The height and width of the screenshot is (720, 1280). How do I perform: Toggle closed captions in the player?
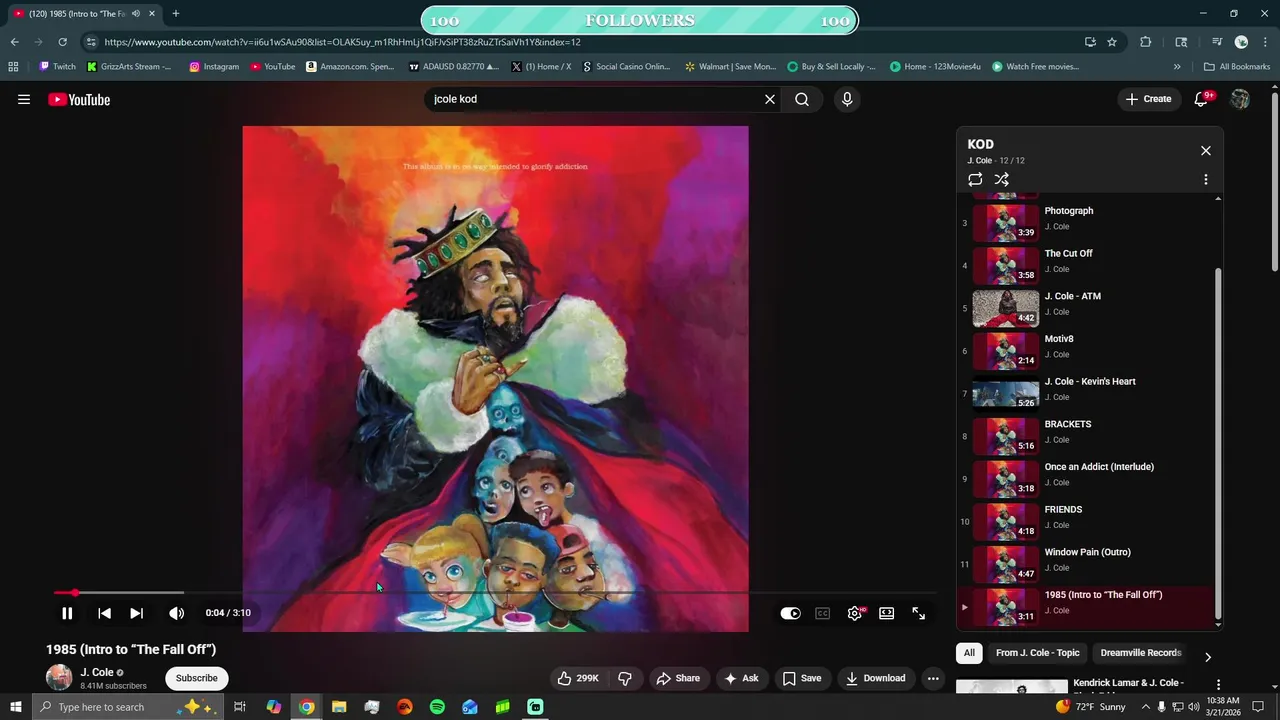822,613
